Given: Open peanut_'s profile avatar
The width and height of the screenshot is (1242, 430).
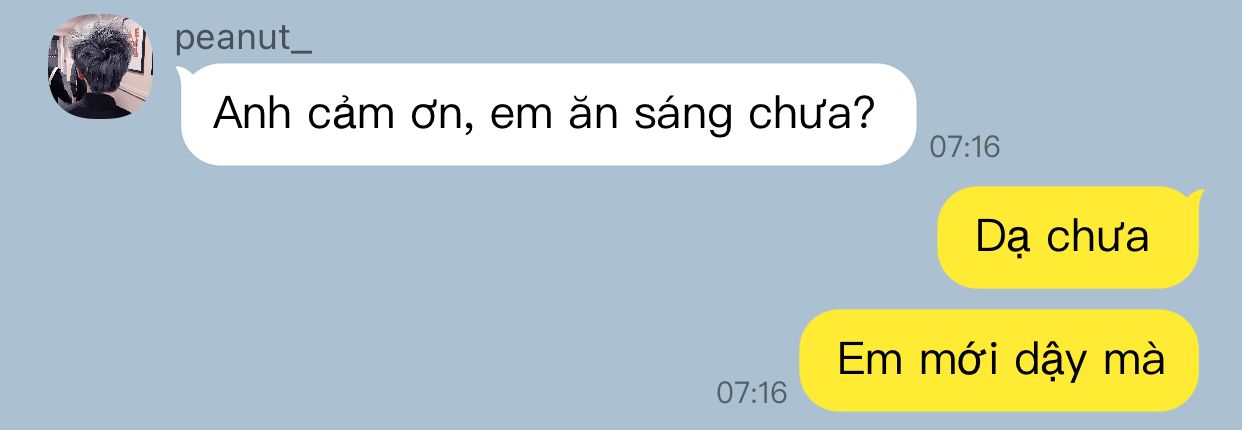Looking at the screenshot, I should tap(100, 66).
